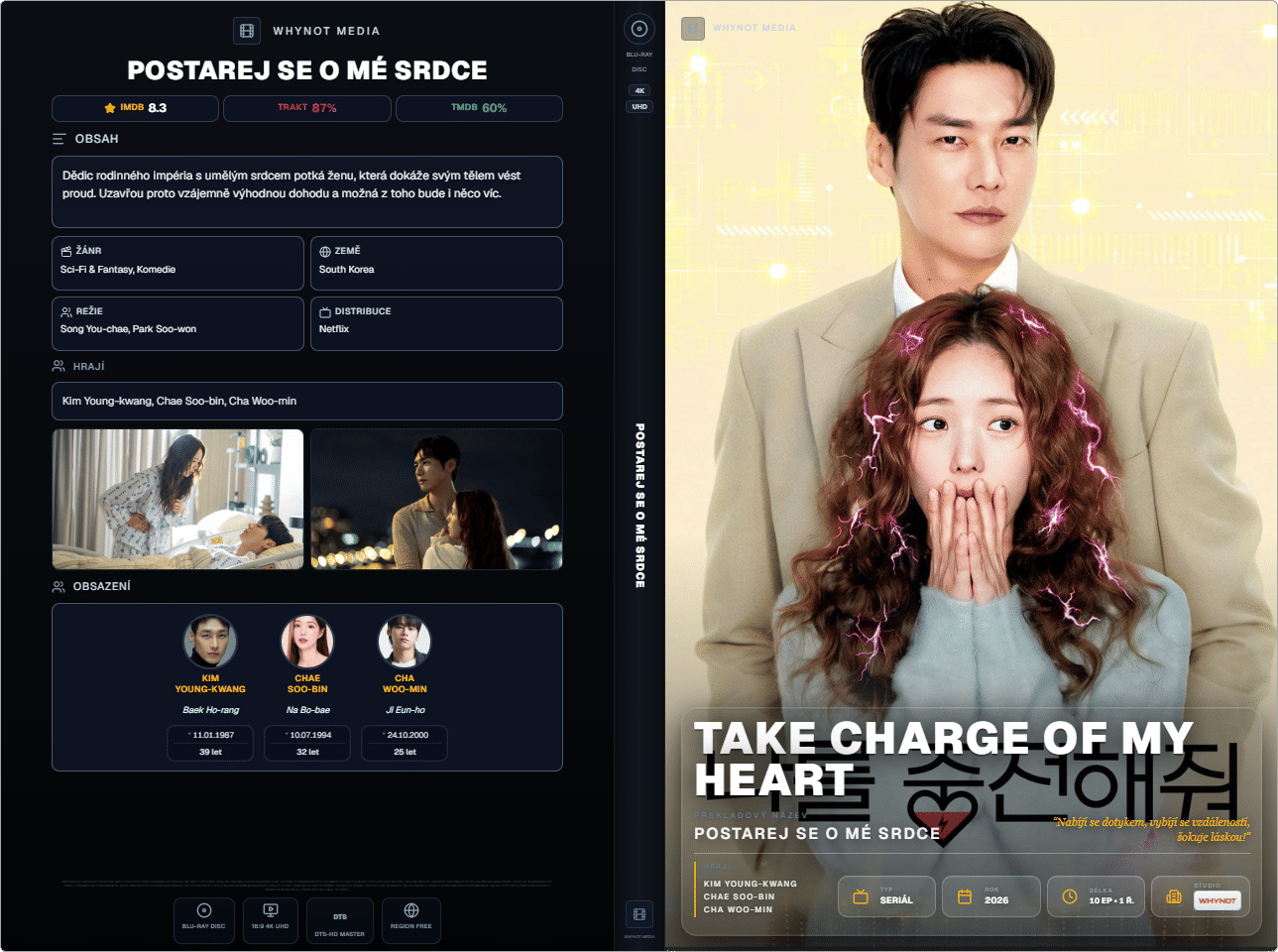Open the hospital bed scene thumbnail
Image resolution: width=1278 pixels, height=952 pixels.
[178, 499]
